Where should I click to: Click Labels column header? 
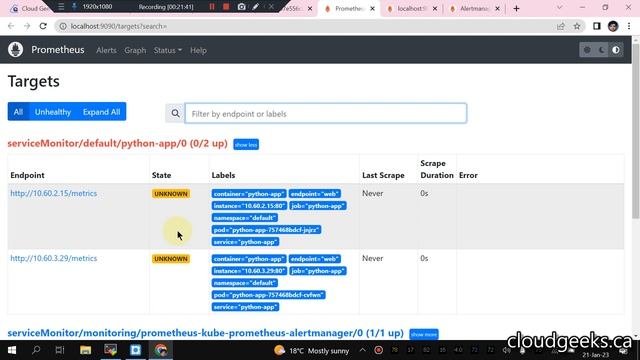click(223, 175)
